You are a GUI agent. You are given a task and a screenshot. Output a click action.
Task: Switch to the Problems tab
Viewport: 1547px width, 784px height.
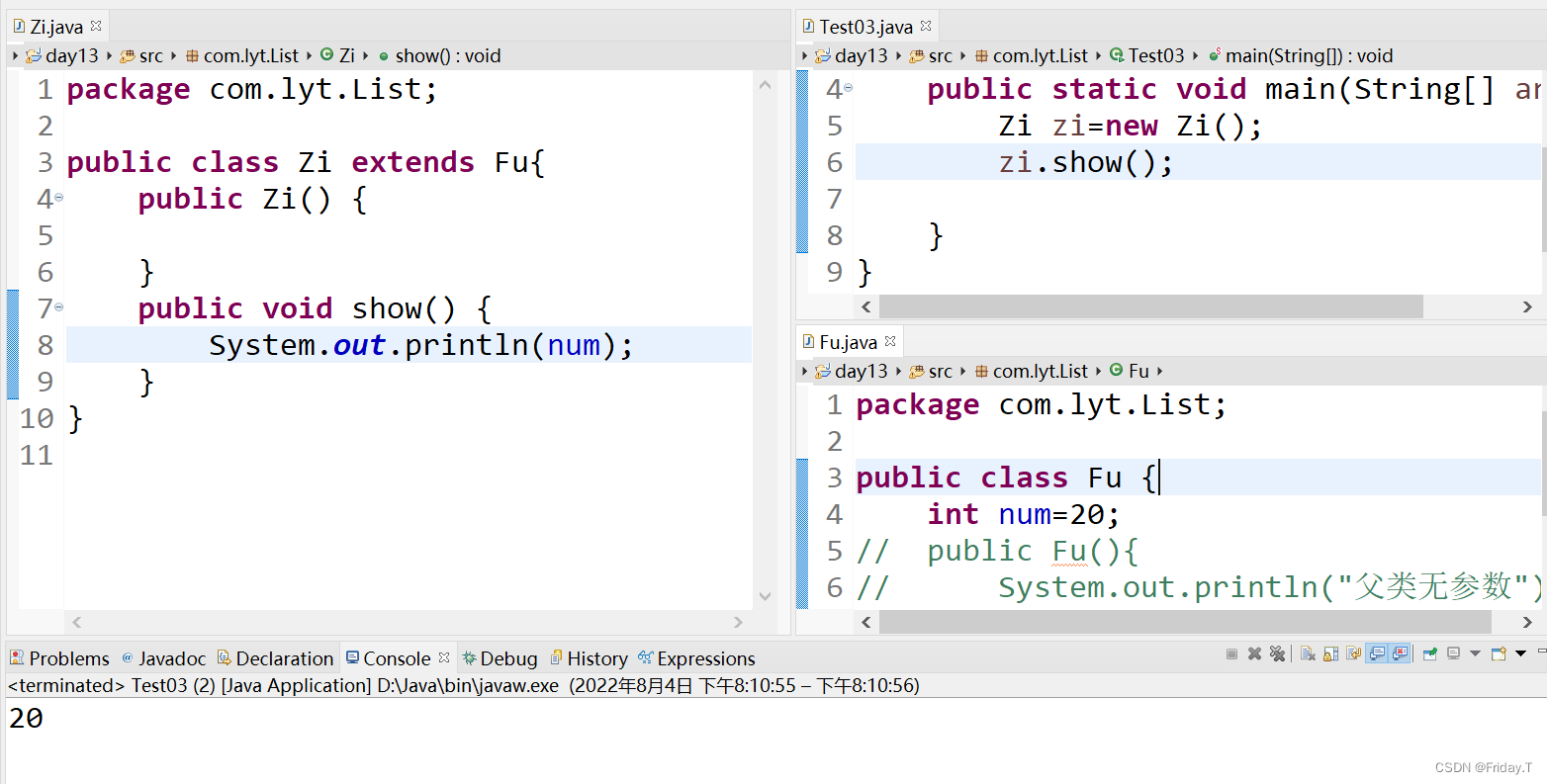tap(59, 658)
